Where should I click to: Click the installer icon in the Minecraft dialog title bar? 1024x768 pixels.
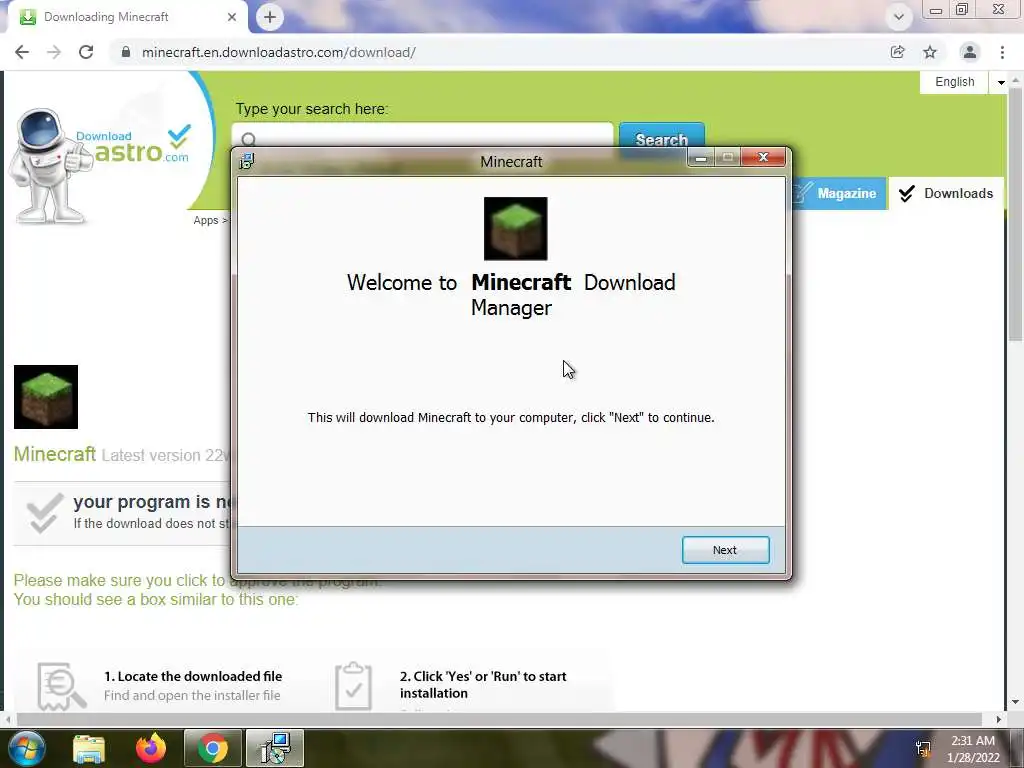click(x=246, y=161)
